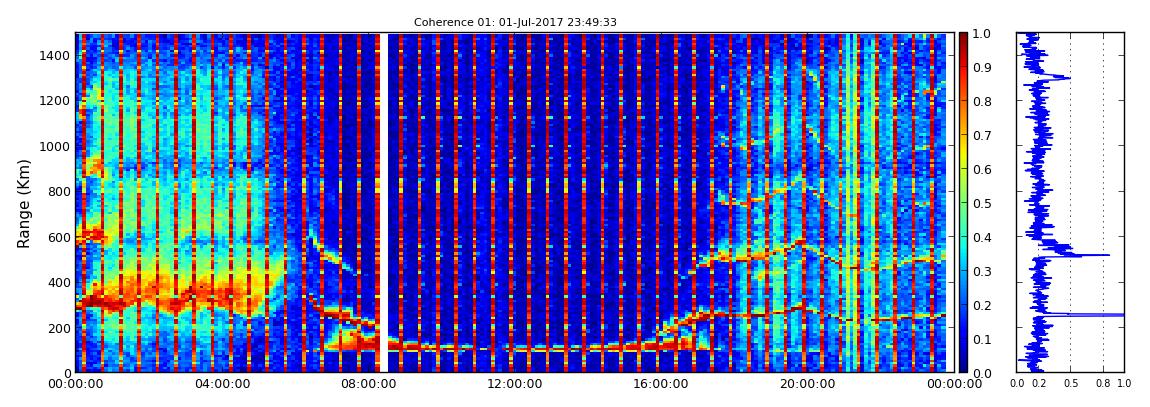Click the colorbar 0.1 label
Viewport: 1150px width, 407px height.
point(982,339)
